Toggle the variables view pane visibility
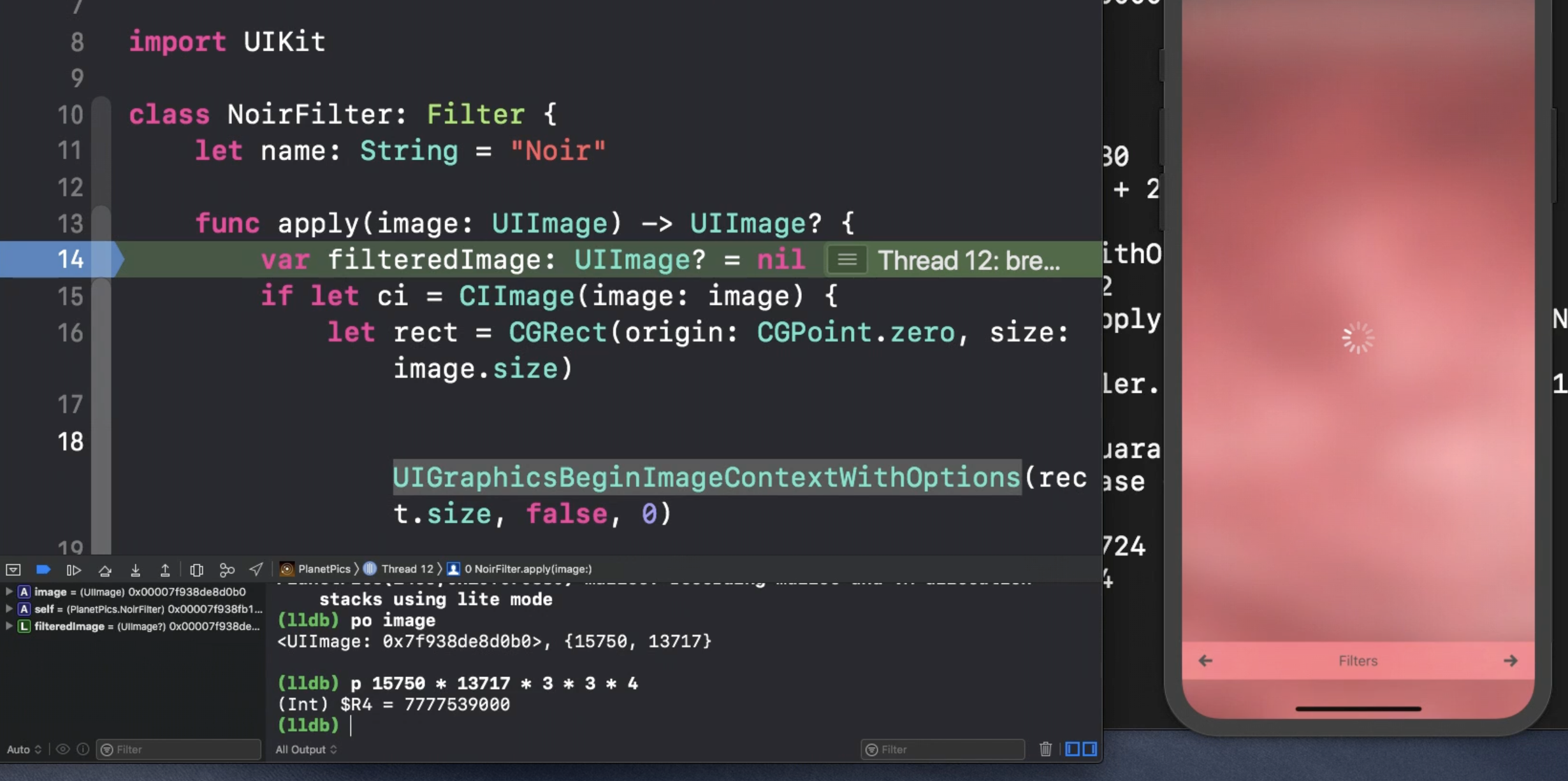 1073,749
